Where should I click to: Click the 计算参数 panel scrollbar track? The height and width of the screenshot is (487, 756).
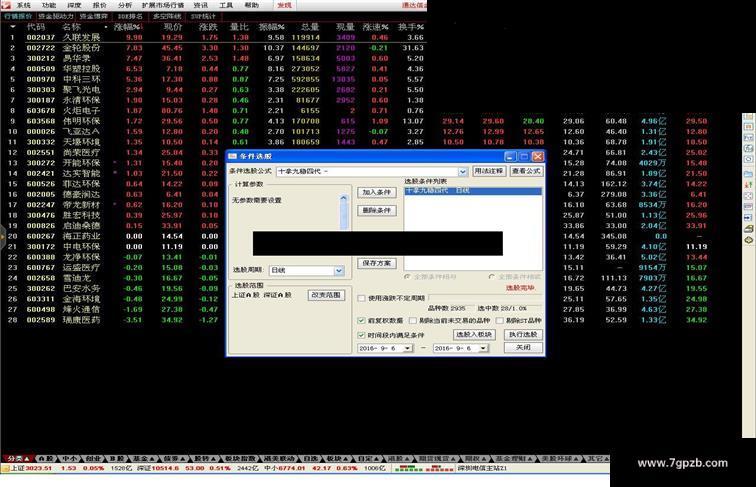[344, 216]
